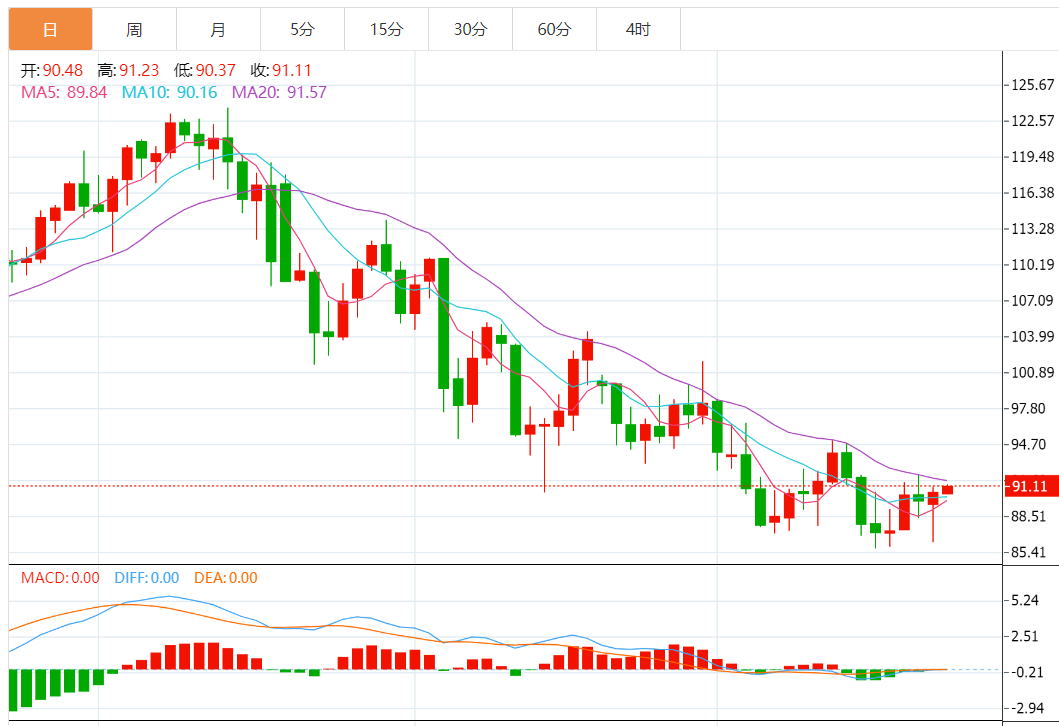The image size is (1059, 726).
Task: Click the closing price 收:91.11
Action: pos(281,70)
